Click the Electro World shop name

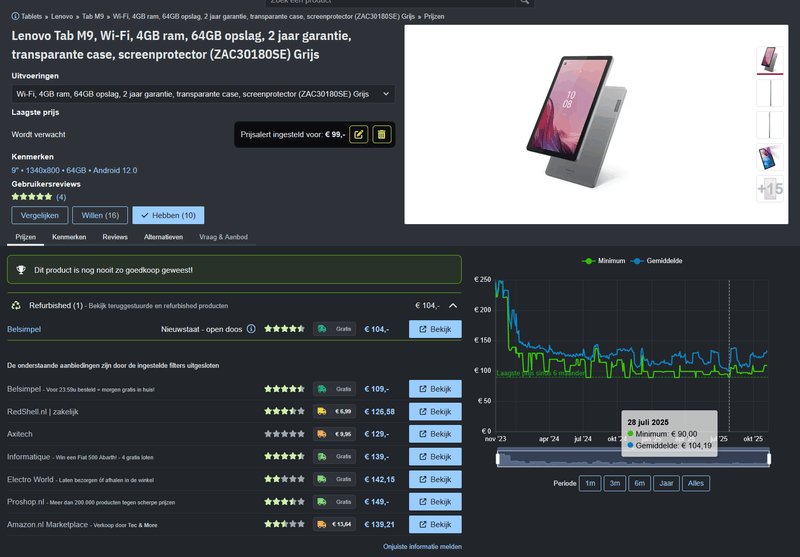(x=30, y=479)
